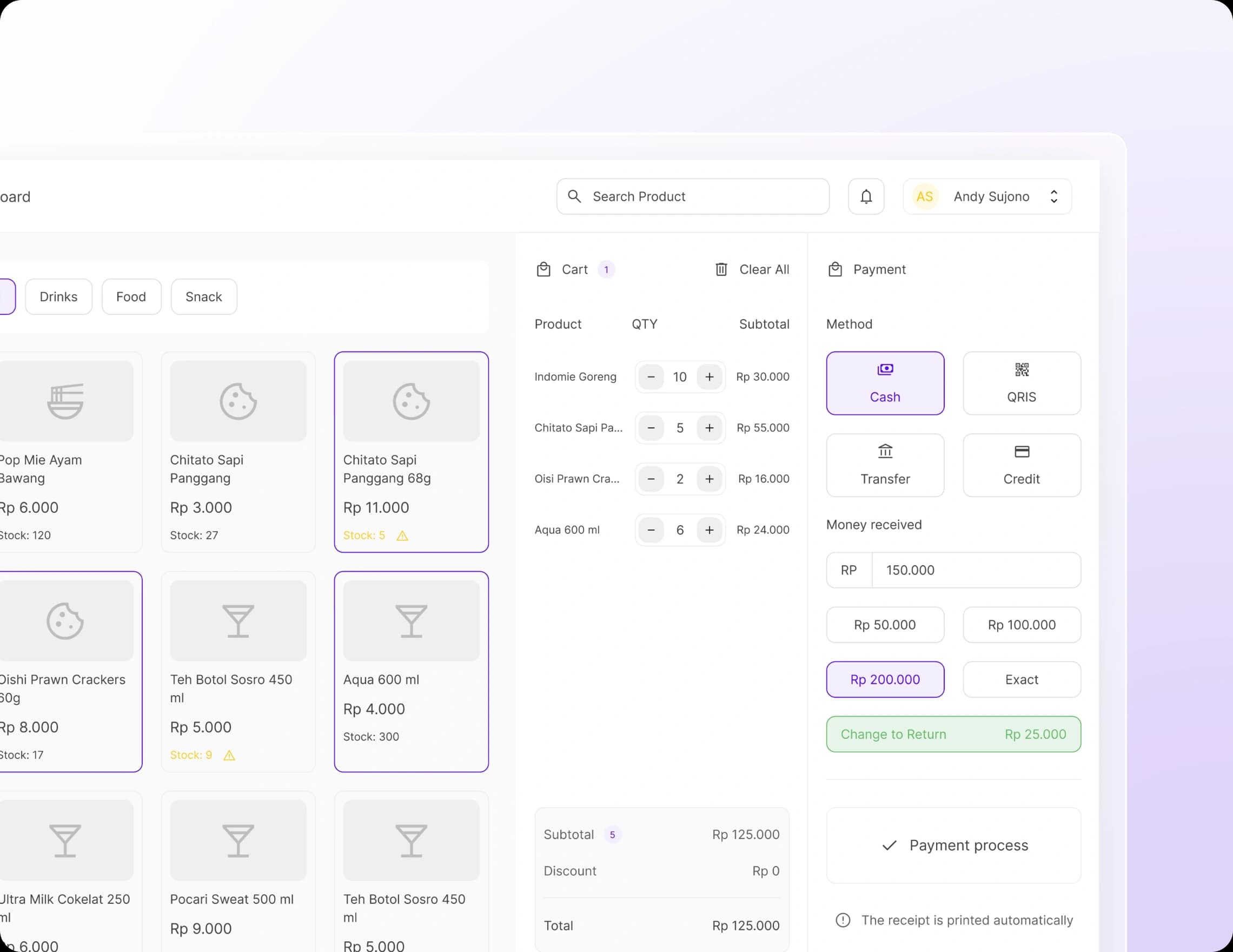The image size is (1233, 952).
Task: Choose the Exact amount option
Action: [1022, 679]
